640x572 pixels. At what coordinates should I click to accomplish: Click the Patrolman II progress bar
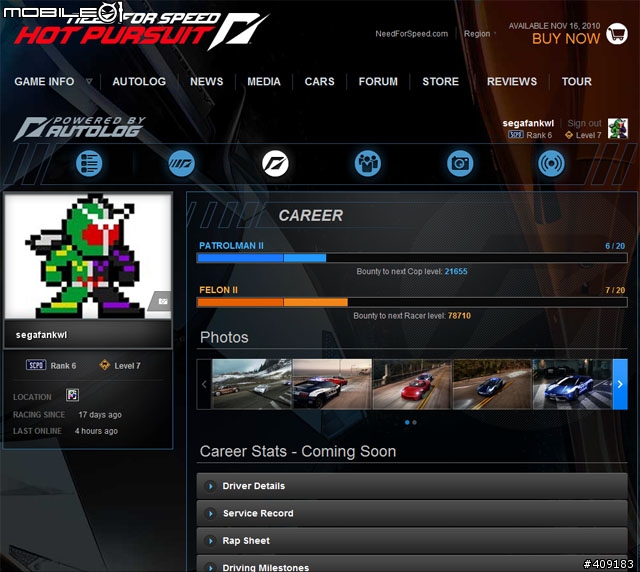(412, 258)
